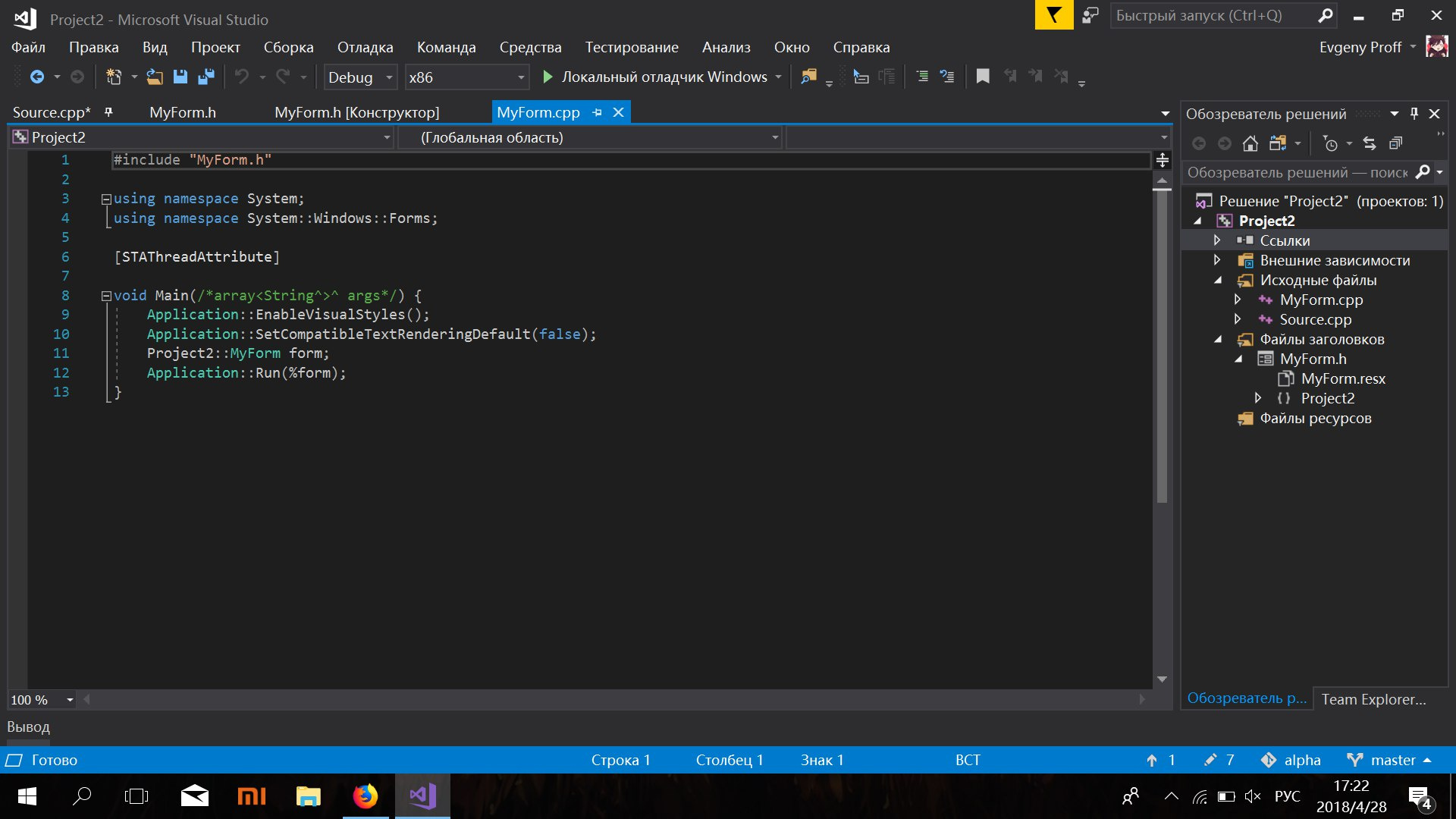Expand the Ссылки node

[x=1217, y=240]
